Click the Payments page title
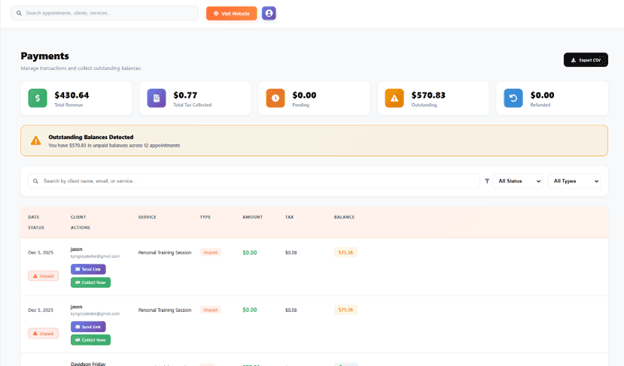 [45, 56]
